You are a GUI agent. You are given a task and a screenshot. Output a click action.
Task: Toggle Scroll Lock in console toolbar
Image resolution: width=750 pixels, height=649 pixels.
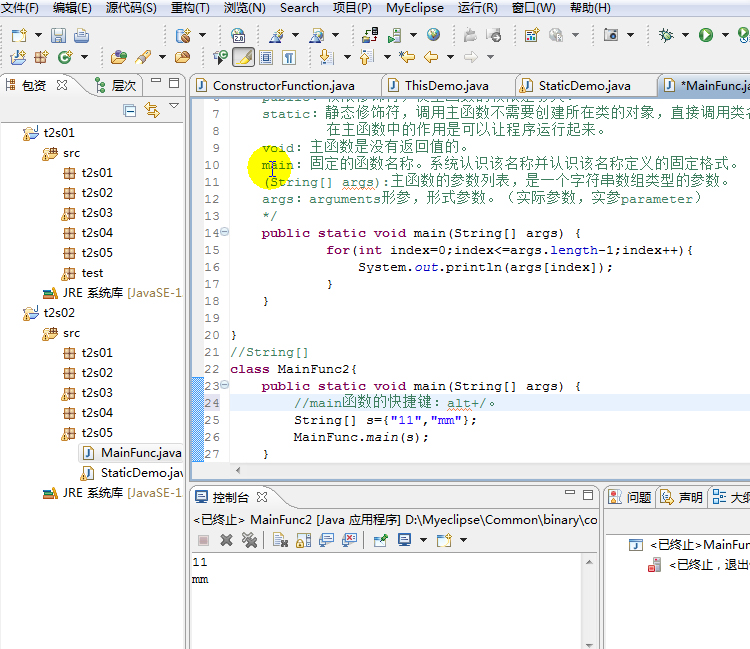(x=303, y=540)
